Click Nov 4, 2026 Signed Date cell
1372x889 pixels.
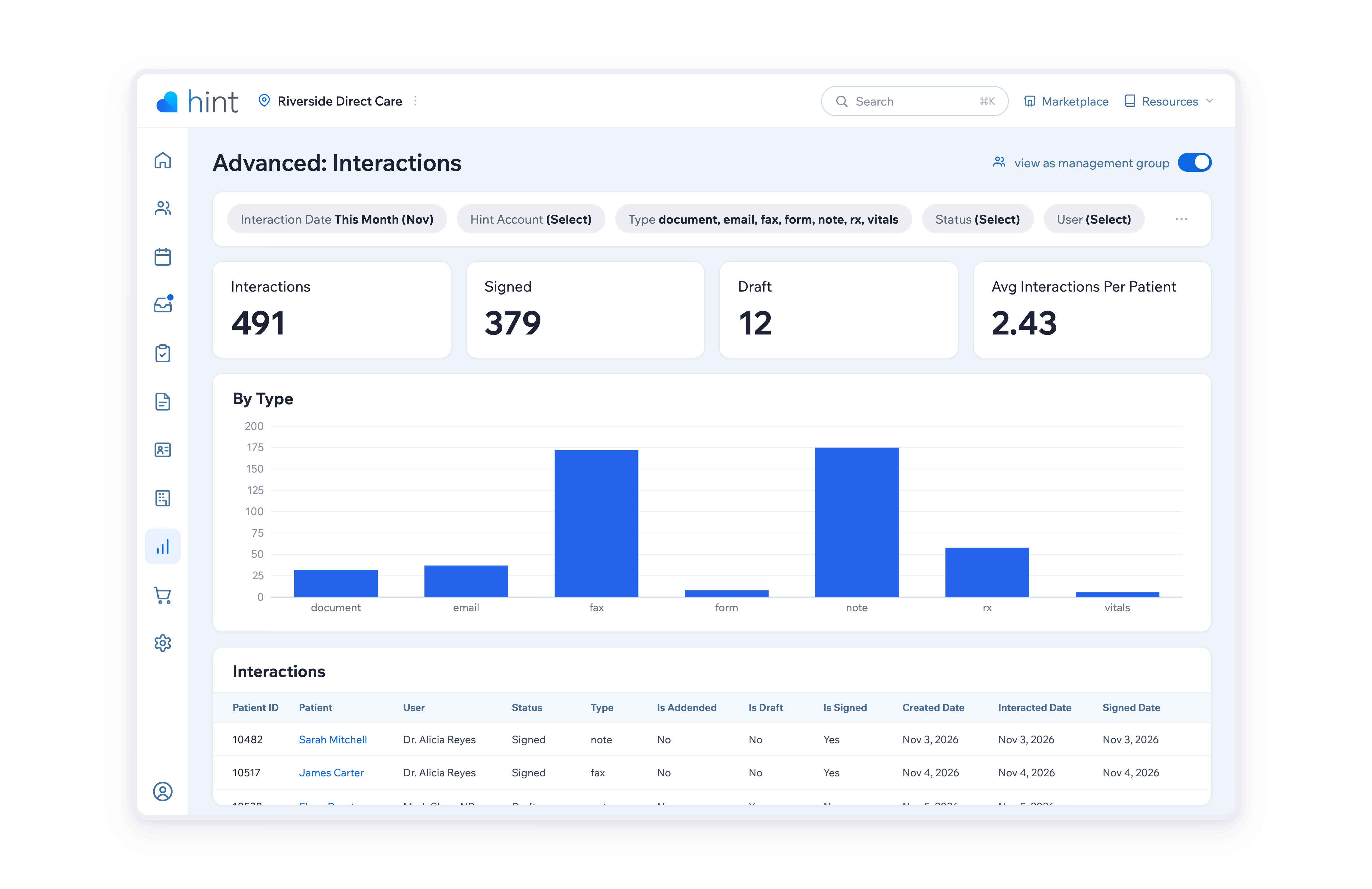pyautogui.click(x=1131, y=772)
